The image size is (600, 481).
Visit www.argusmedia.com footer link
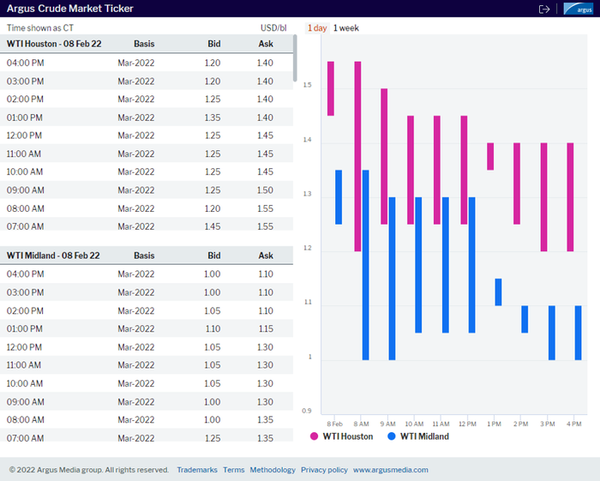390,469
